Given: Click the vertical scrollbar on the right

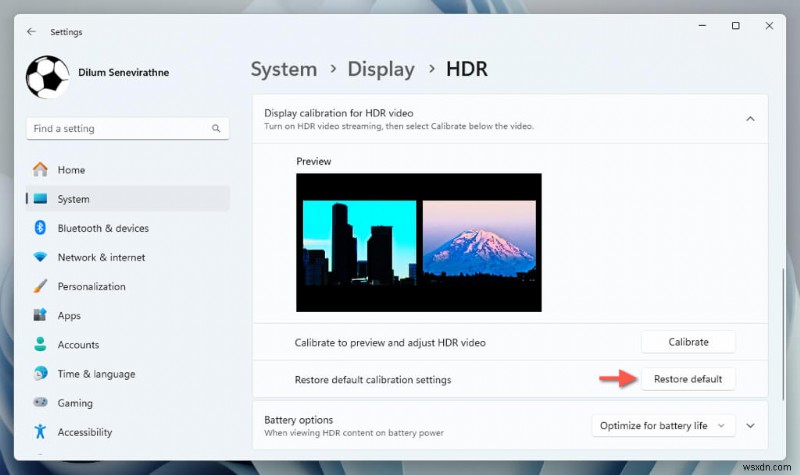Looking at the screenshot, I should coord(783,334).
